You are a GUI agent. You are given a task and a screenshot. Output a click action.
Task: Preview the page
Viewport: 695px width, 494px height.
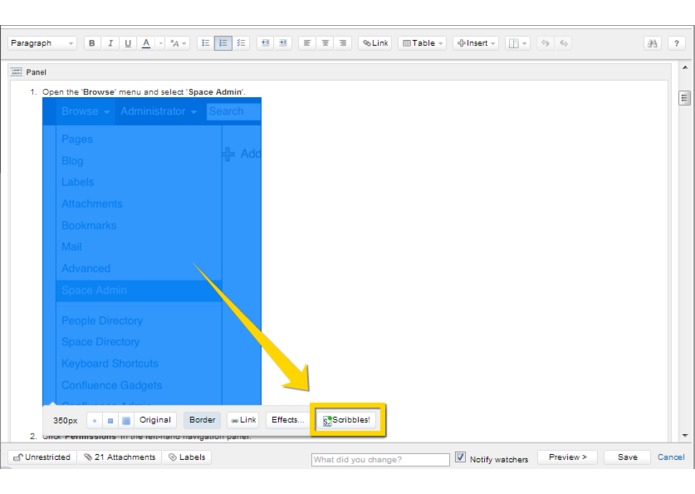567,457
